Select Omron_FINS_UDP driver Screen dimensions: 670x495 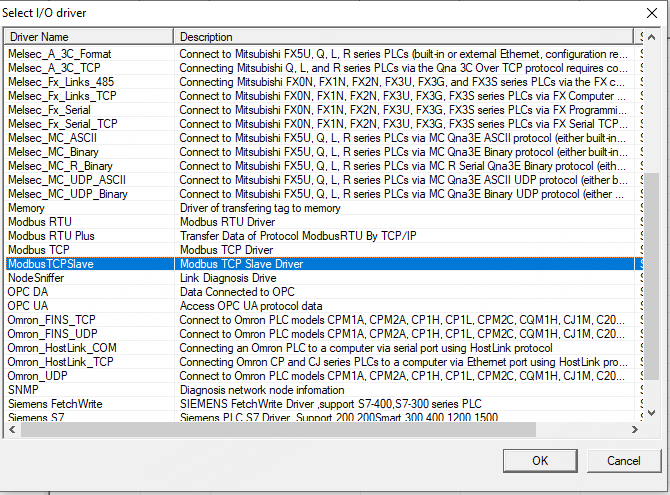pos(53,334)
